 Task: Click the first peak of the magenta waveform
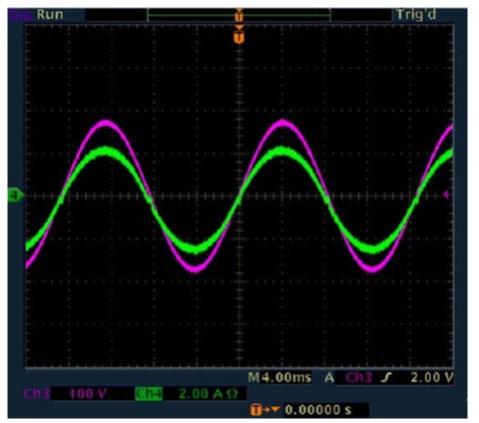point(106,123)
